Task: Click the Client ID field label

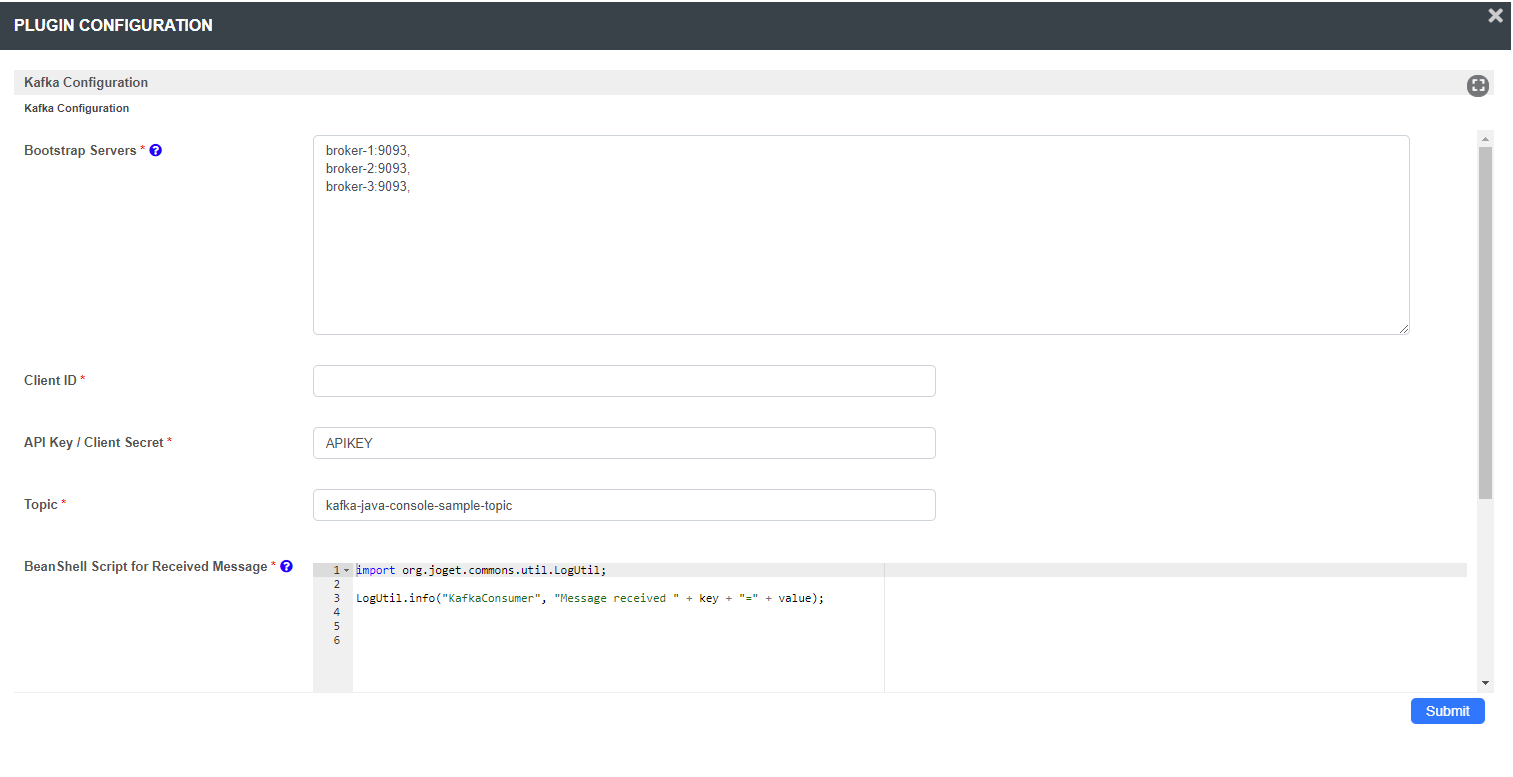Action: coord(50,381)
